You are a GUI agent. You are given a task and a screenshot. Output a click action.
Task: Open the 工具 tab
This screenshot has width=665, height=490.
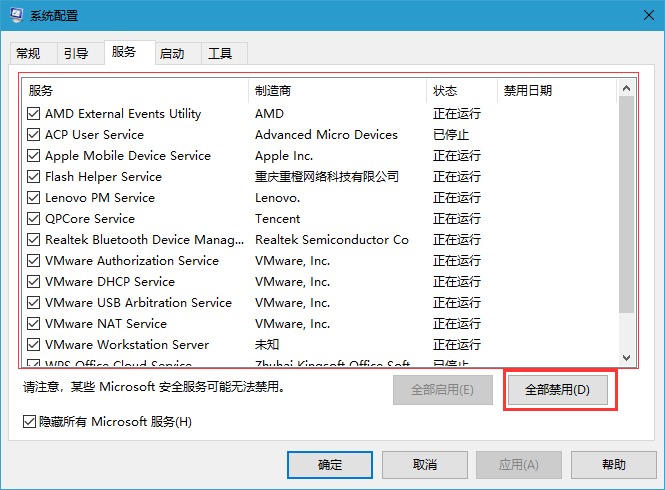220,54
